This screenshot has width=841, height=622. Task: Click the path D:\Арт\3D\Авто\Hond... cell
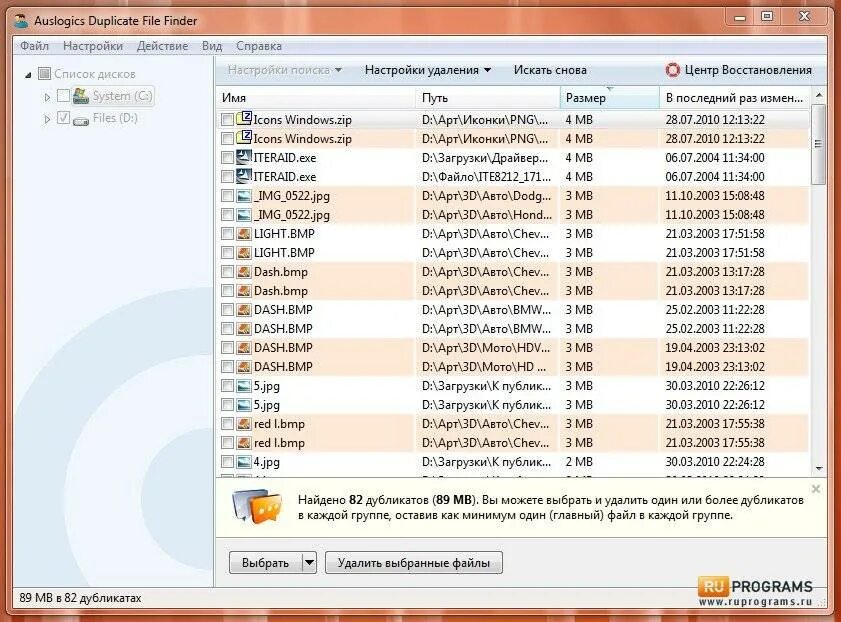[486, 215]
